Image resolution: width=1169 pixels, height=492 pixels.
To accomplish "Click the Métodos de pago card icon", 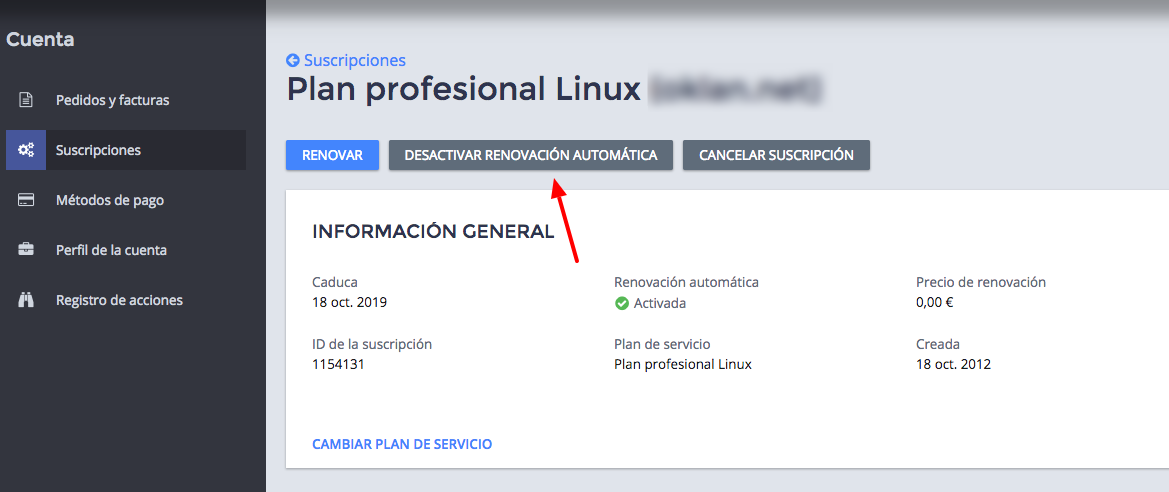I will (x=26, y=200).
